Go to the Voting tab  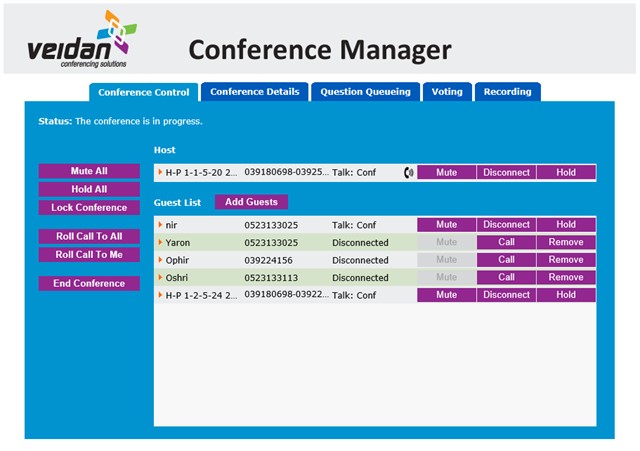(x=447, y=92)
